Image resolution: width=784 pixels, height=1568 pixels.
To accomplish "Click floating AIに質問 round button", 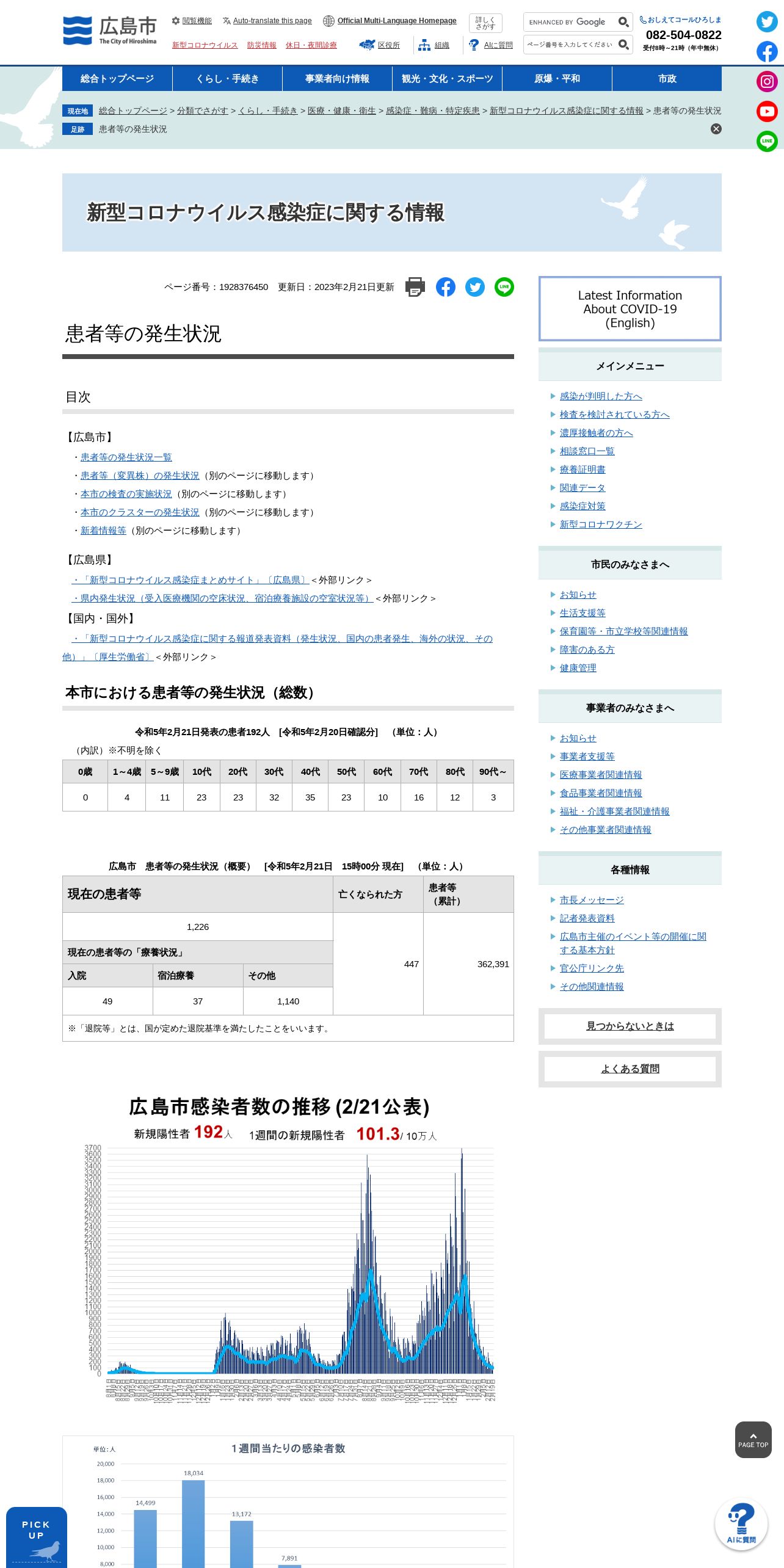I will [741, 1524].
